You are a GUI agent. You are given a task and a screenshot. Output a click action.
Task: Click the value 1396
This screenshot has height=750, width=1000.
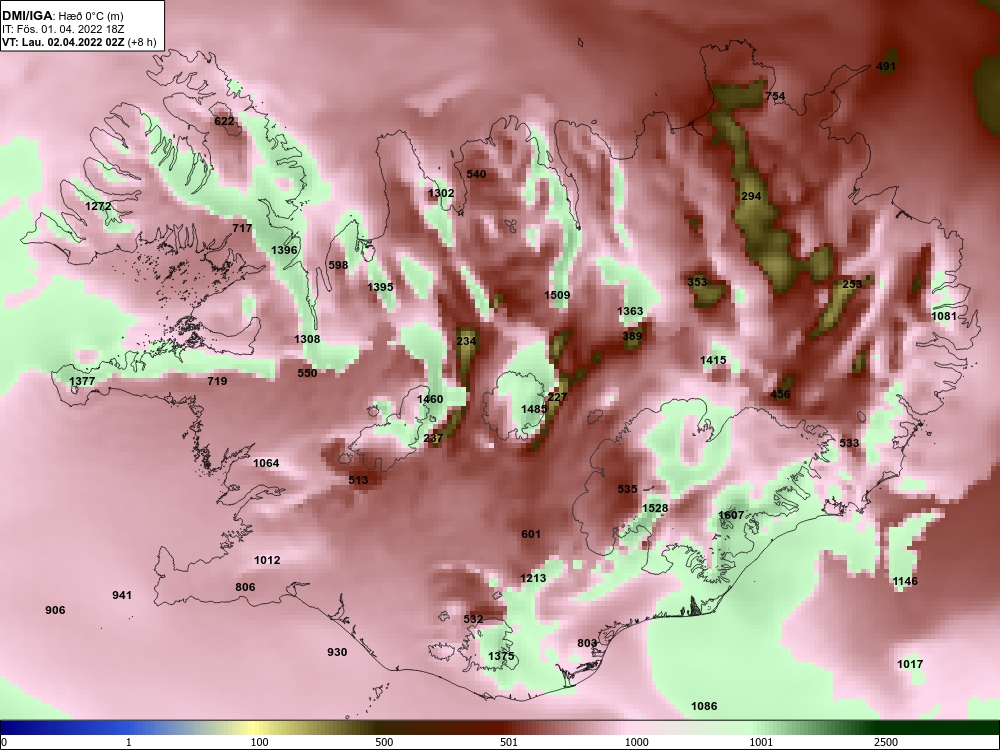[284, 251]
